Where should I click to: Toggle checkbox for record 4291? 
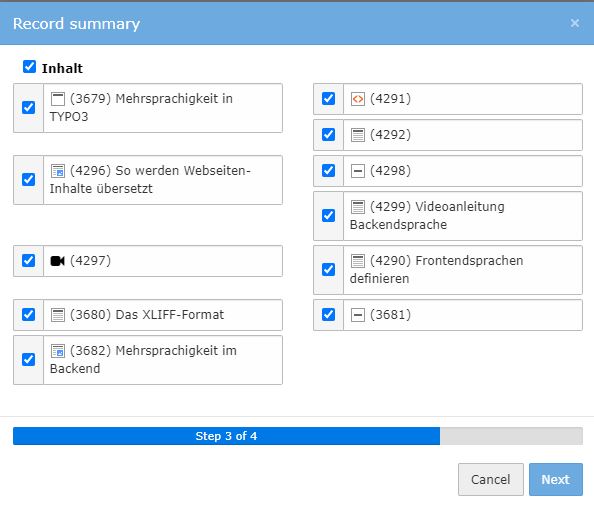point(328,98)
